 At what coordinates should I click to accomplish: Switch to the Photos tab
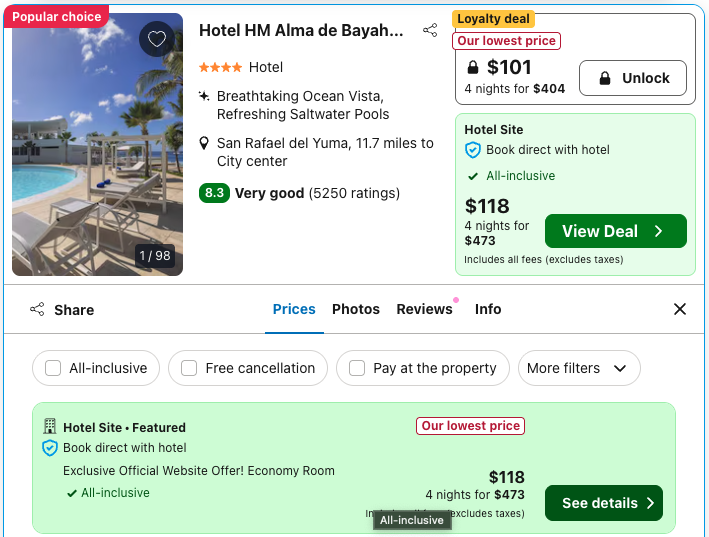point(356,309)
